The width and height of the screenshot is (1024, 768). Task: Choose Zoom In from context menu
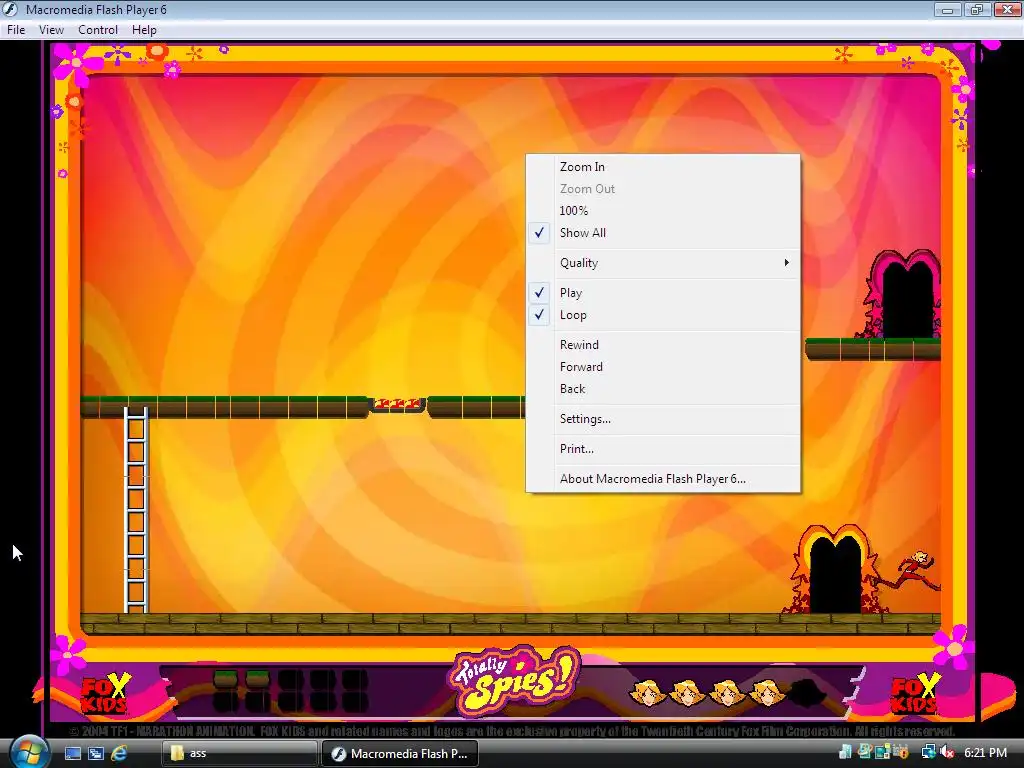(663, 167)
